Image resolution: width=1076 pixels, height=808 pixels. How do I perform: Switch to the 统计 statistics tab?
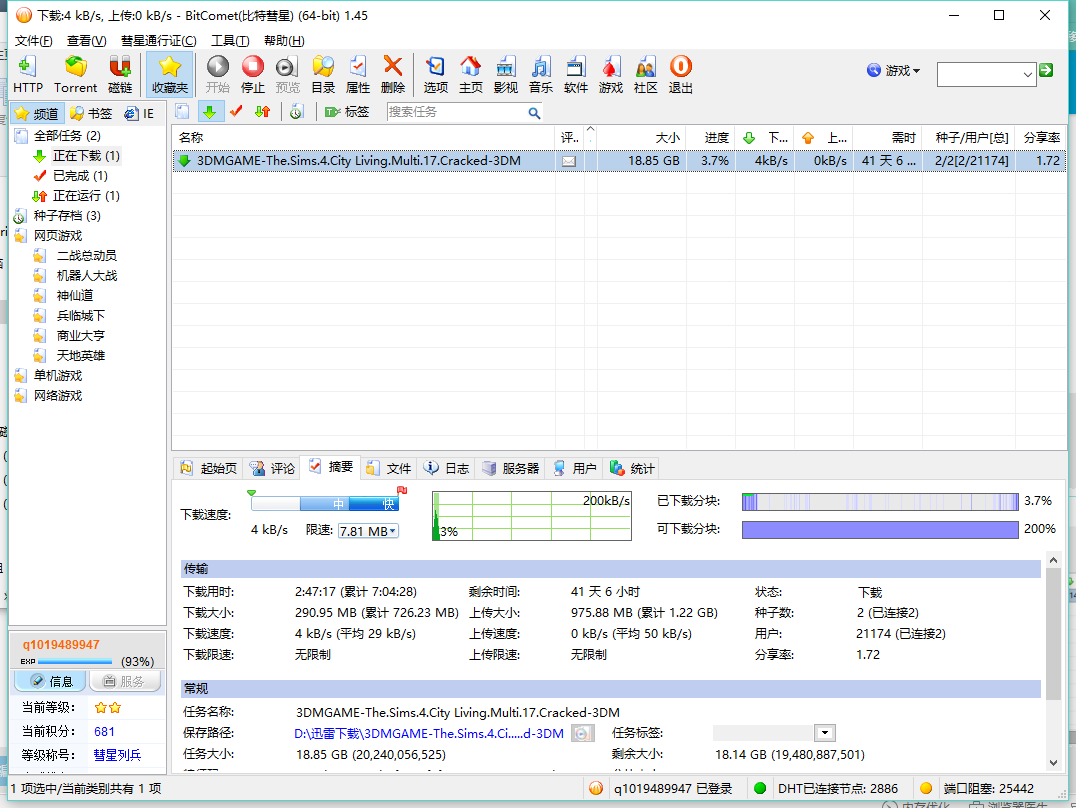tap(633, 468)
